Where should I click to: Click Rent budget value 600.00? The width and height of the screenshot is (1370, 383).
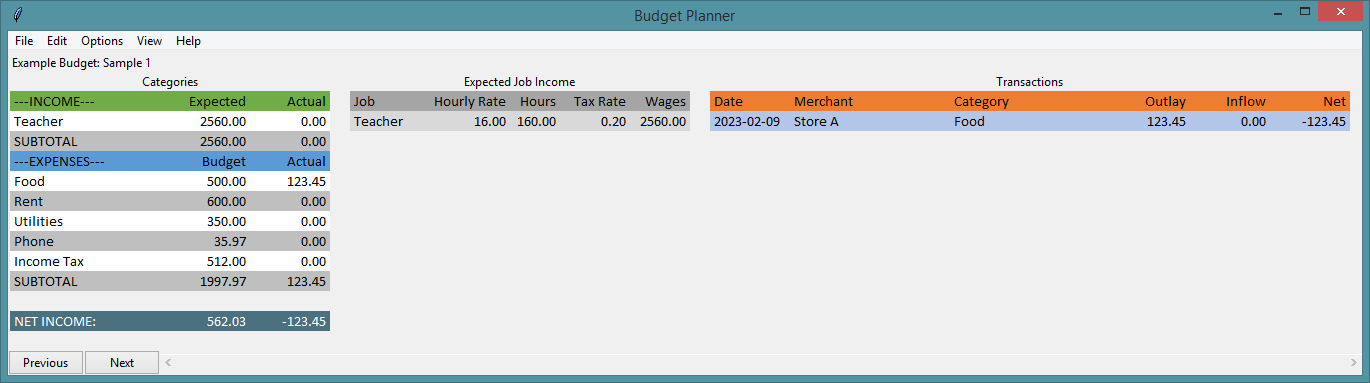[226, 201]
